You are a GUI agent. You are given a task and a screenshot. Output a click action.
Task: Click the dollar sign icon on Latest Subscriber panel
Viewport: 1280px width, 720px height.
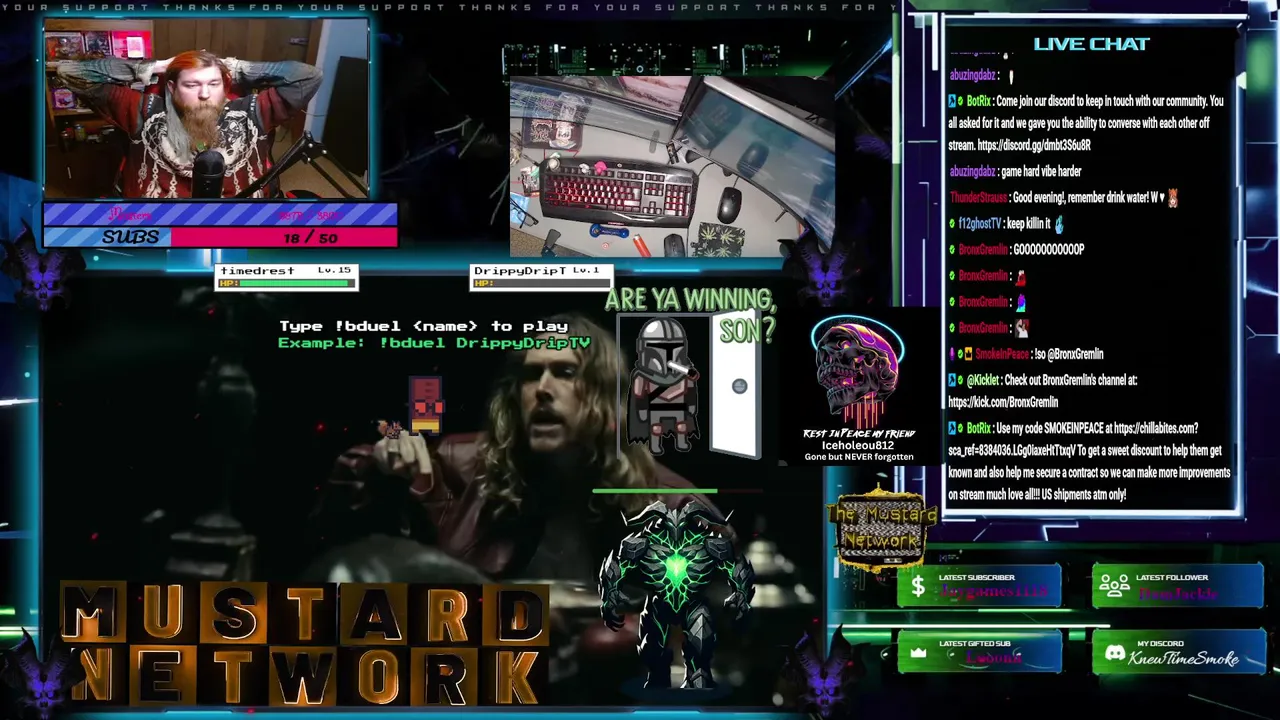tap(918, 587)
